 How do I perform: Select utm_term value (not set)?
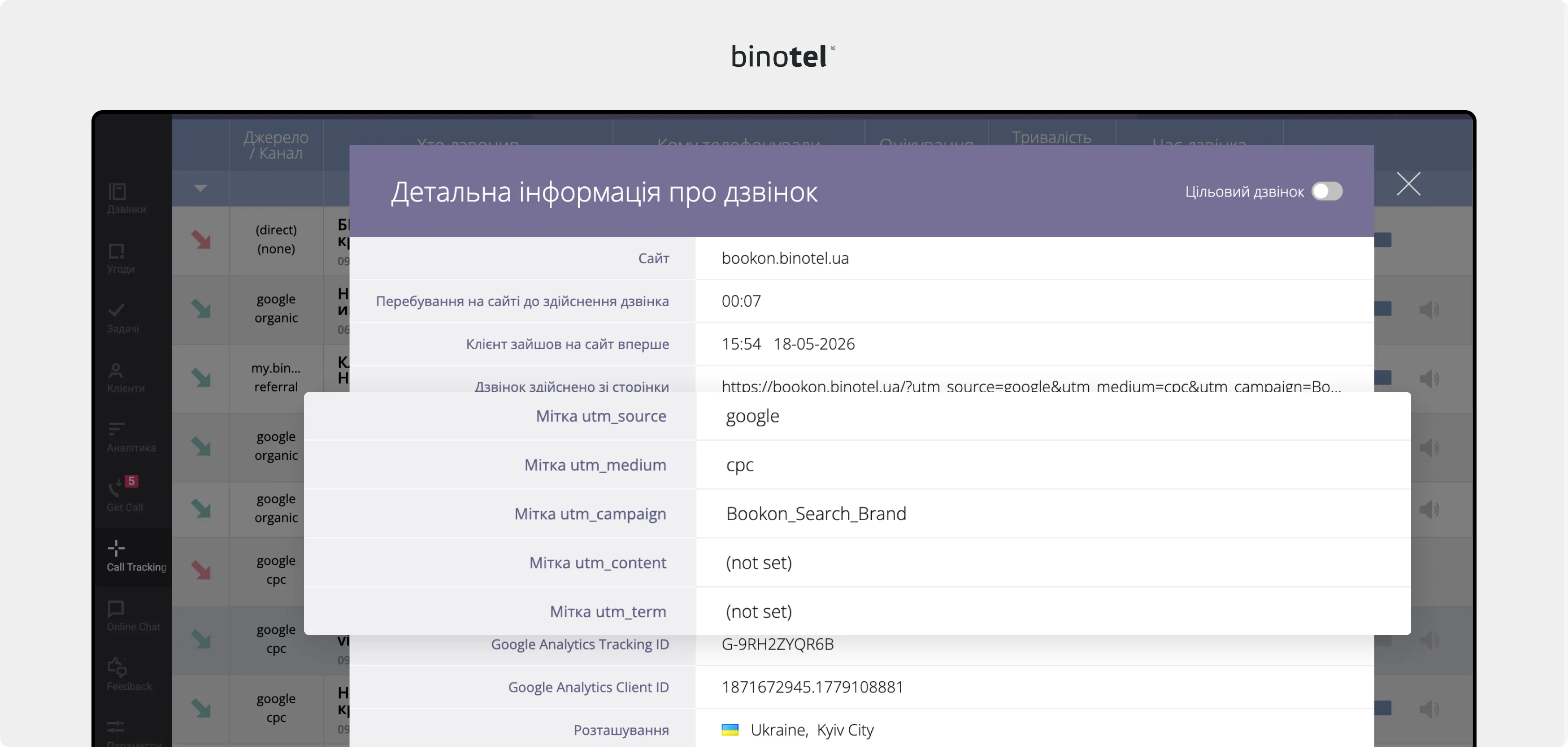click(758, 611)
